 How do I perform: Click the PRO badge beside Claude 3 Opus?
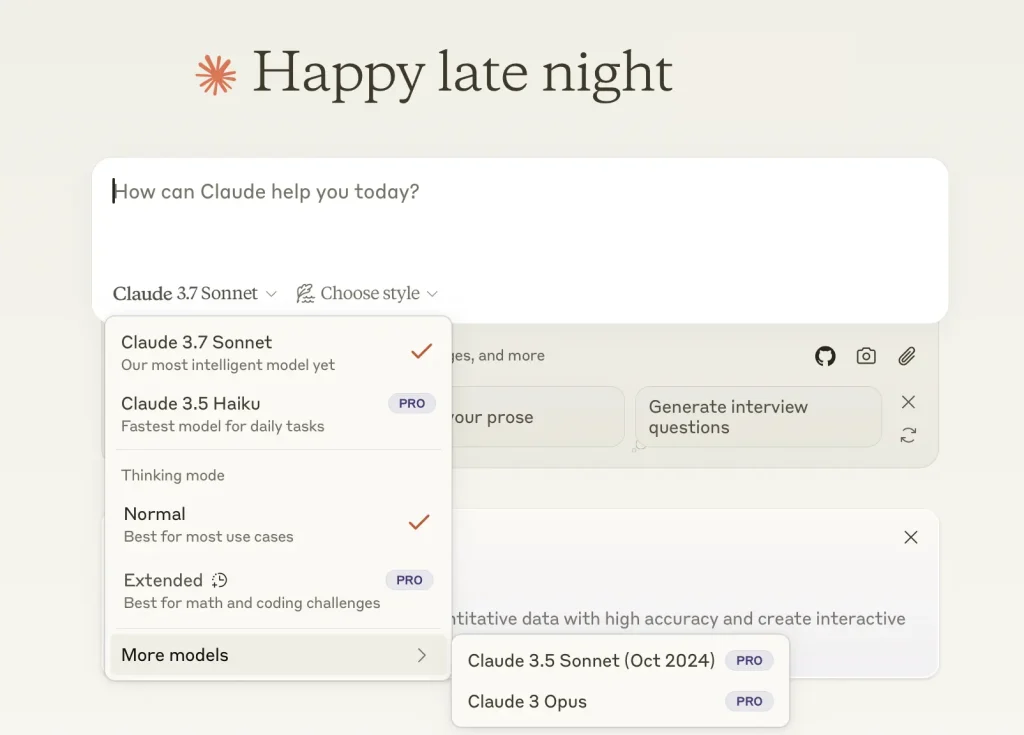[x=749, y=701]
